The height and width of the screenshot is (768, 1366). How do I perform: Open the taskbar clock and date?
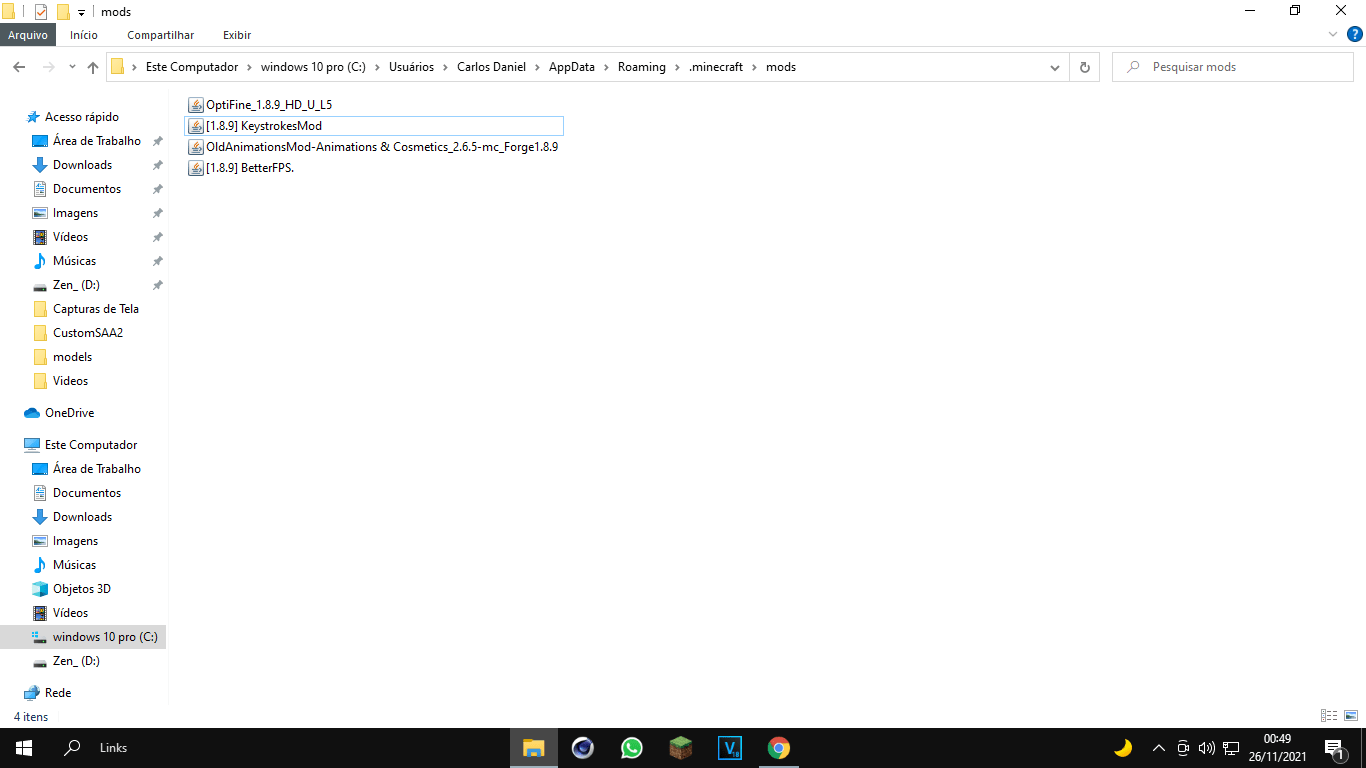coord(1277,748)
